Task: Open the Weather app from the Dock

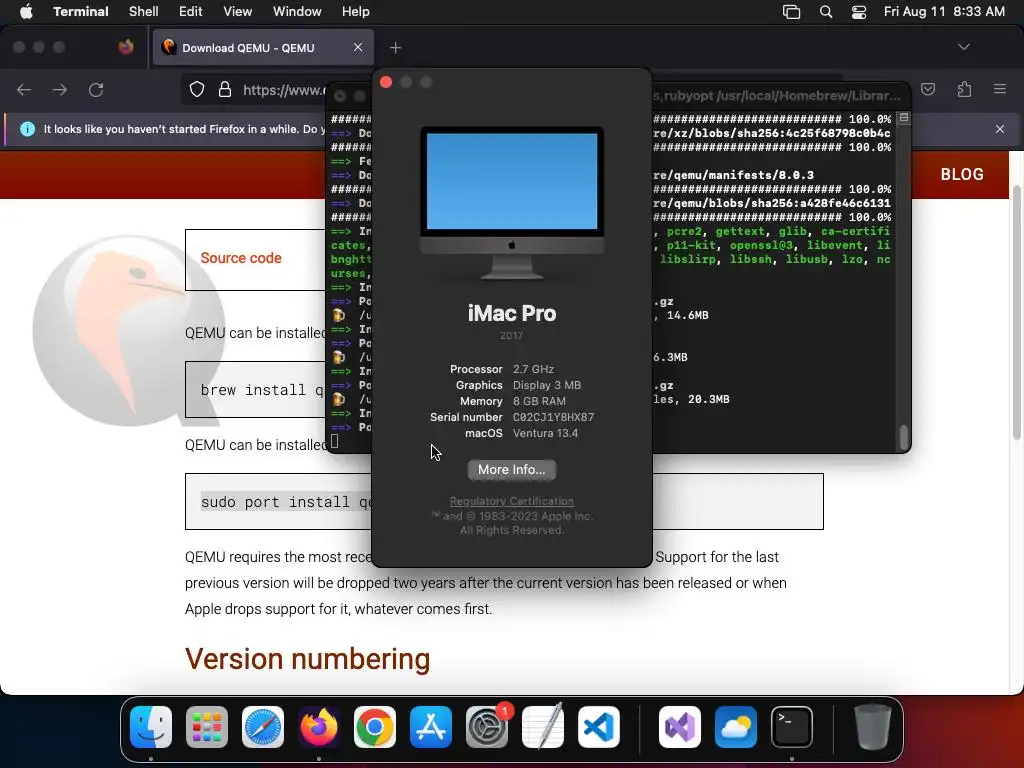Action: tap(735, 727)
